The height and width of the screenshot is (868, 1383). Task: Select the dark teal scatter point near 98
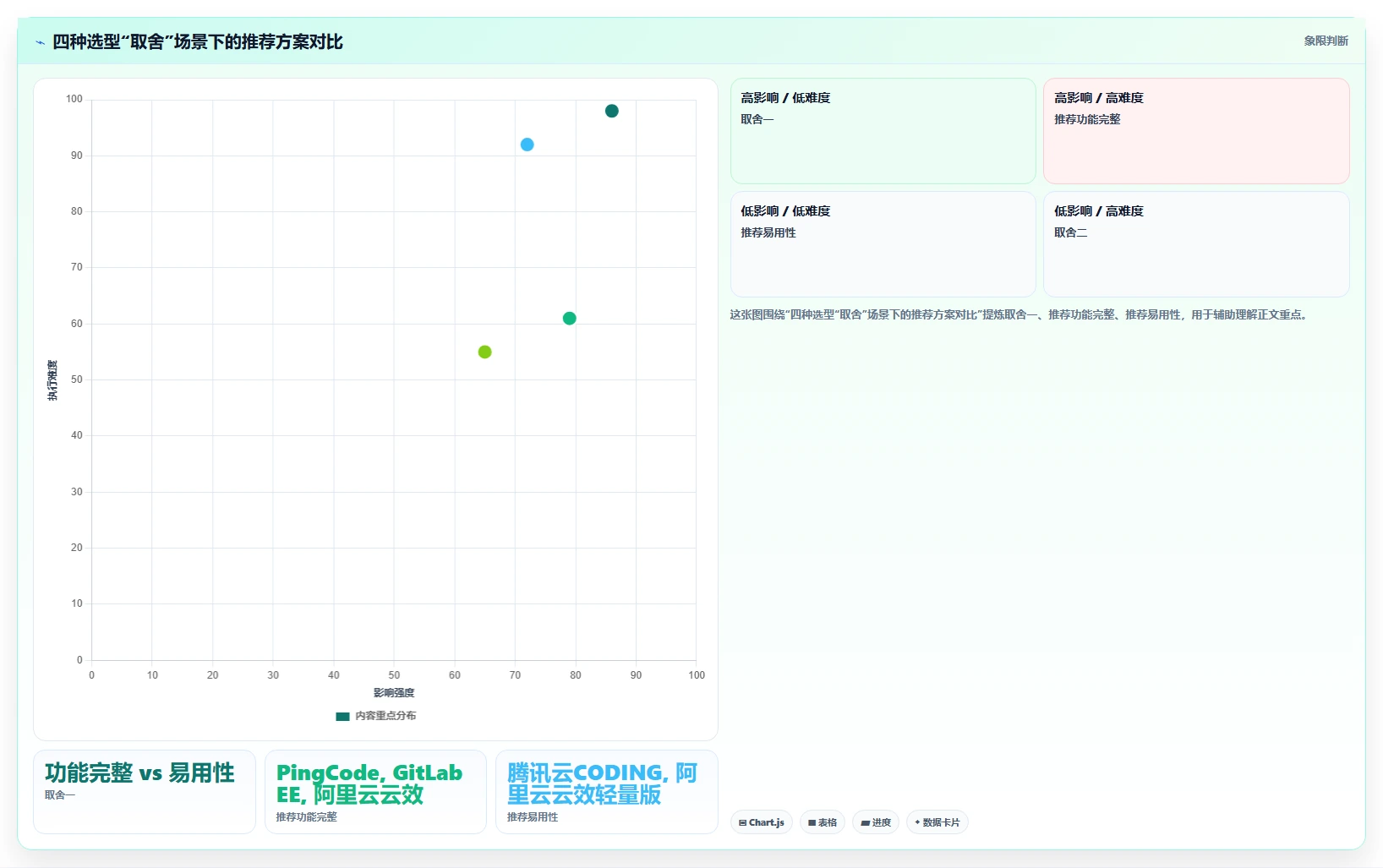point(612,111)
